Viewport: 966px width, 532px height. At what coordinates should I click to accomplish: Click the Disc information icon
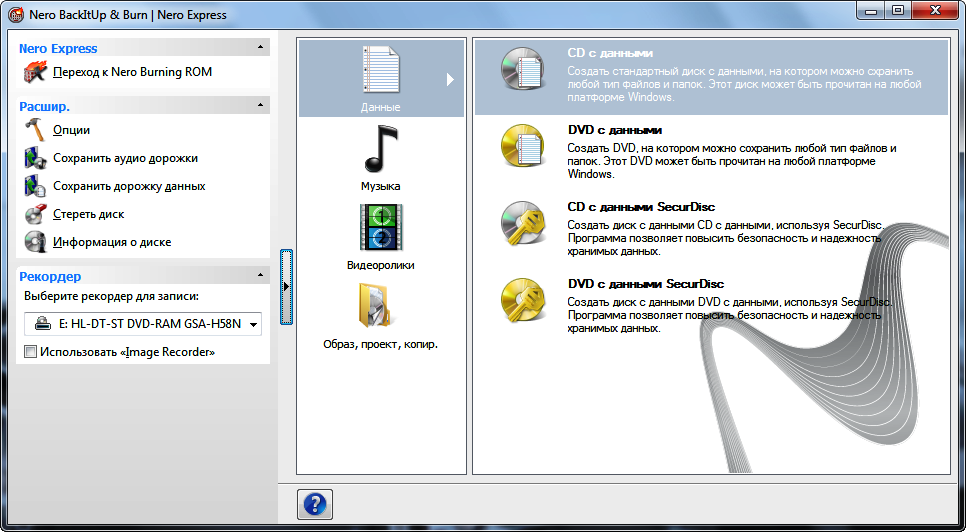[35, 242]
